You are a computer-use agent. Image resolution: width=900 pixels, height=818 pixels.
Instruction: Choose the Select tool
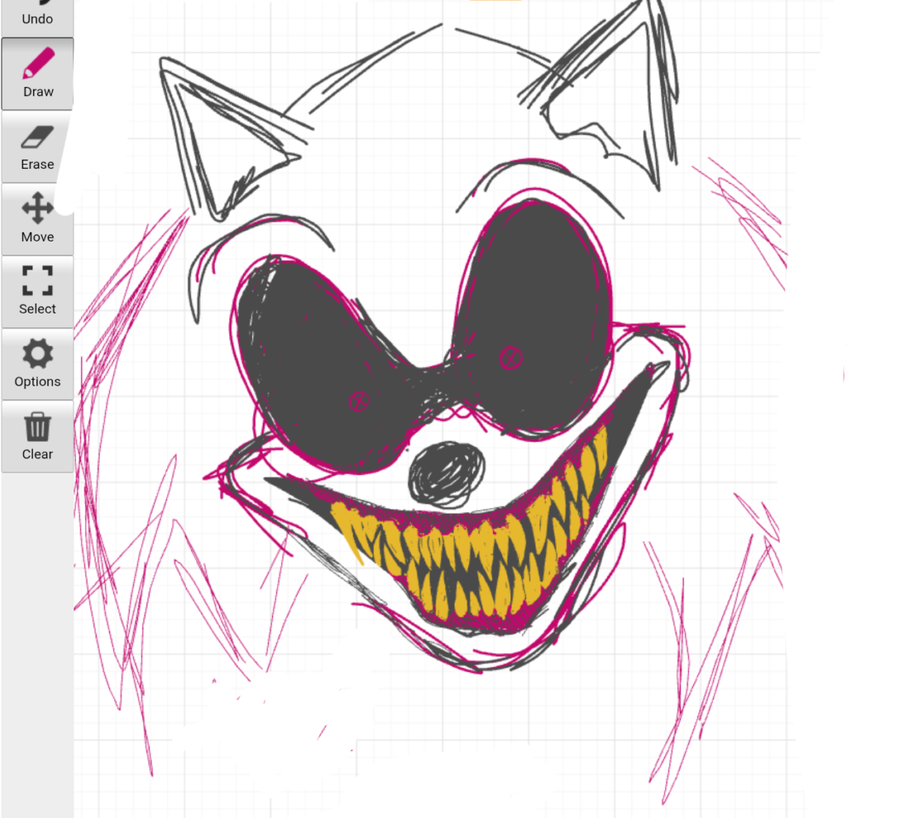(x=37, y=291)
